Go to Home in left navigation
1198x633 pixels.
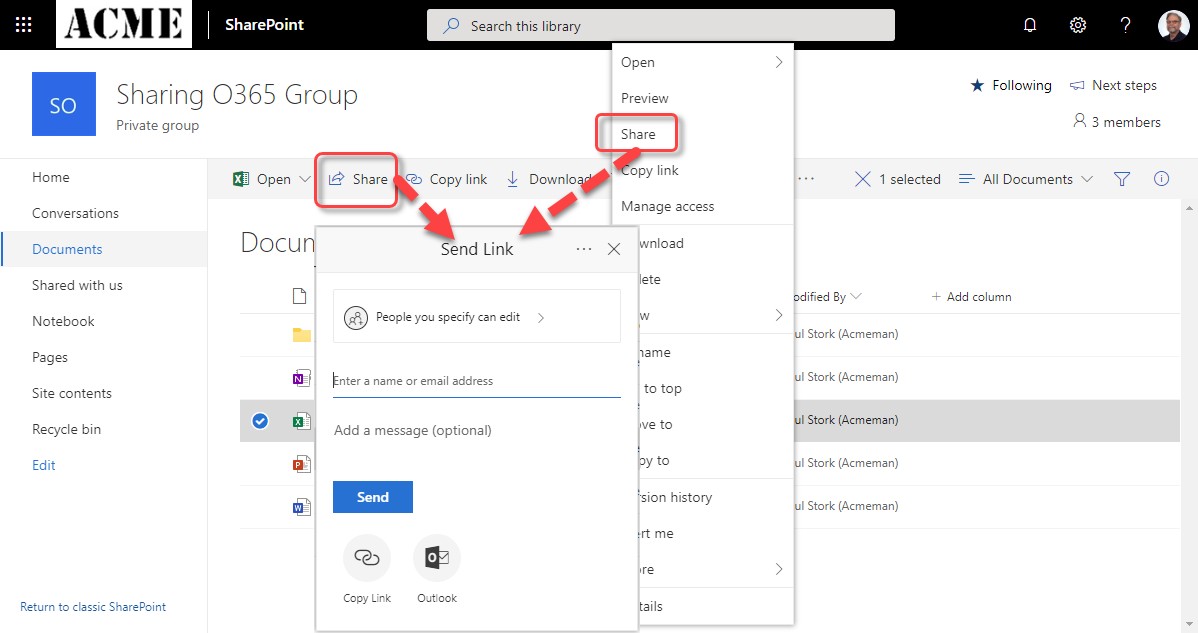point(50,177)
